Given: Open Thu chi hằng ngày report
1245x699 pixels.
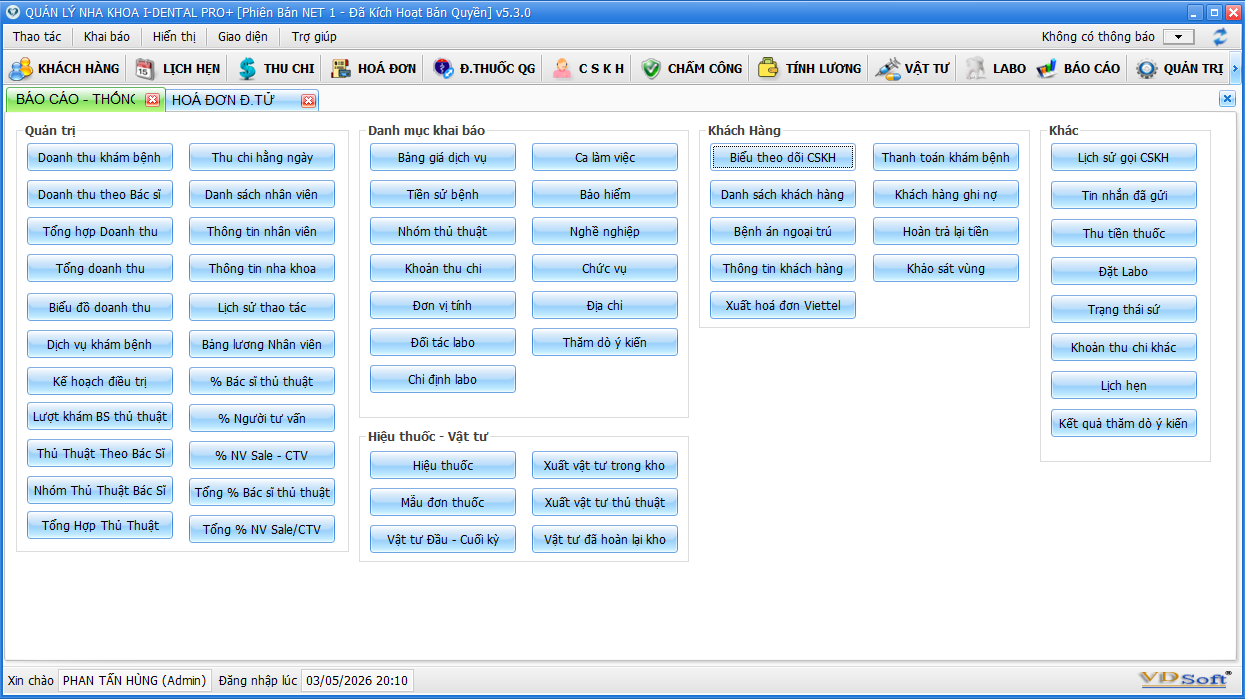Looking at the screenshot, I should click(x=262, y=157).
